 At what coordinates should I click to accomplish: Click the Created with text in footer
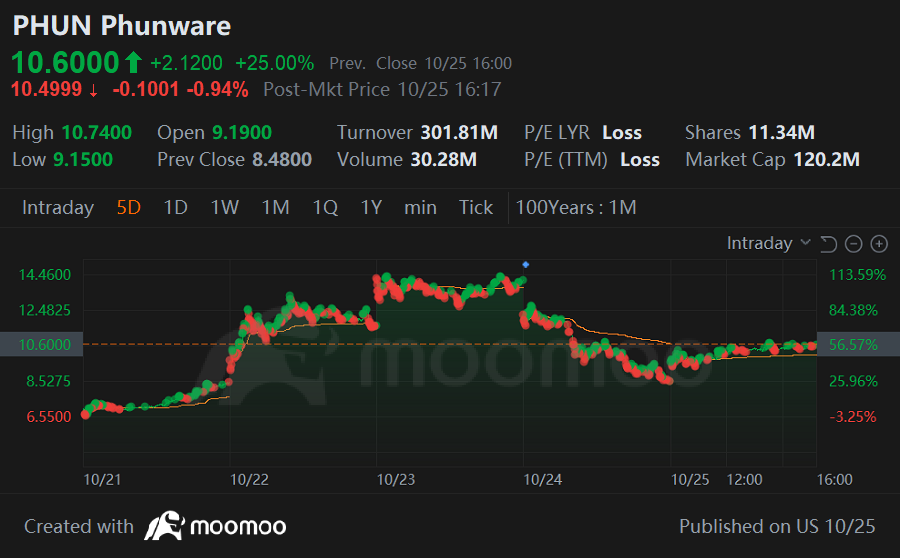79,526
